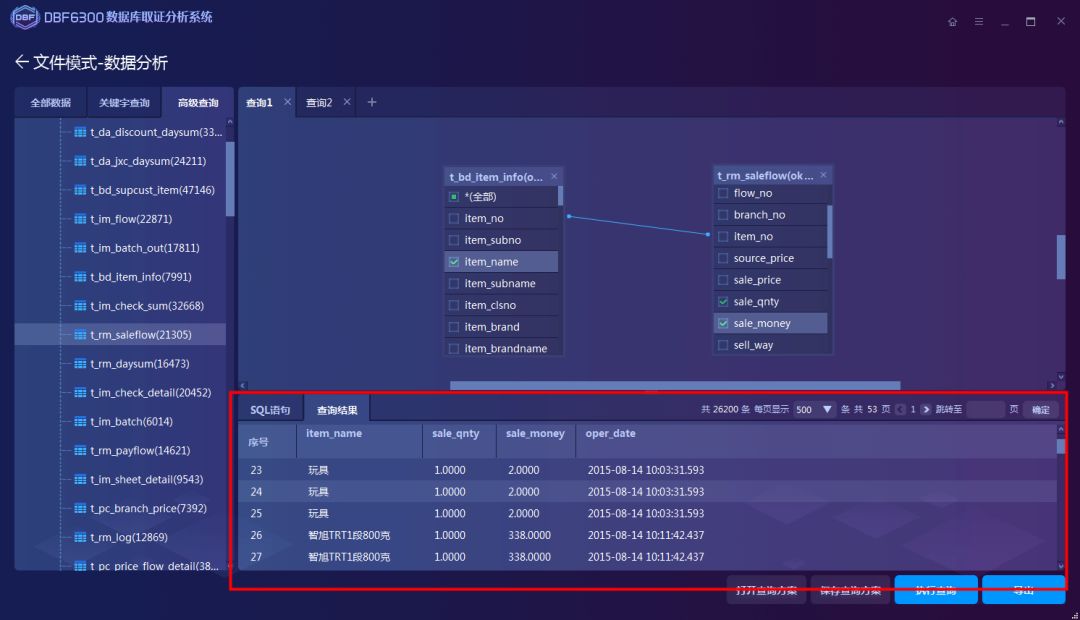This screenshot has width=1080, height=620.
Task: Click the 保存查询方案 button
Action: coord(850,590)
